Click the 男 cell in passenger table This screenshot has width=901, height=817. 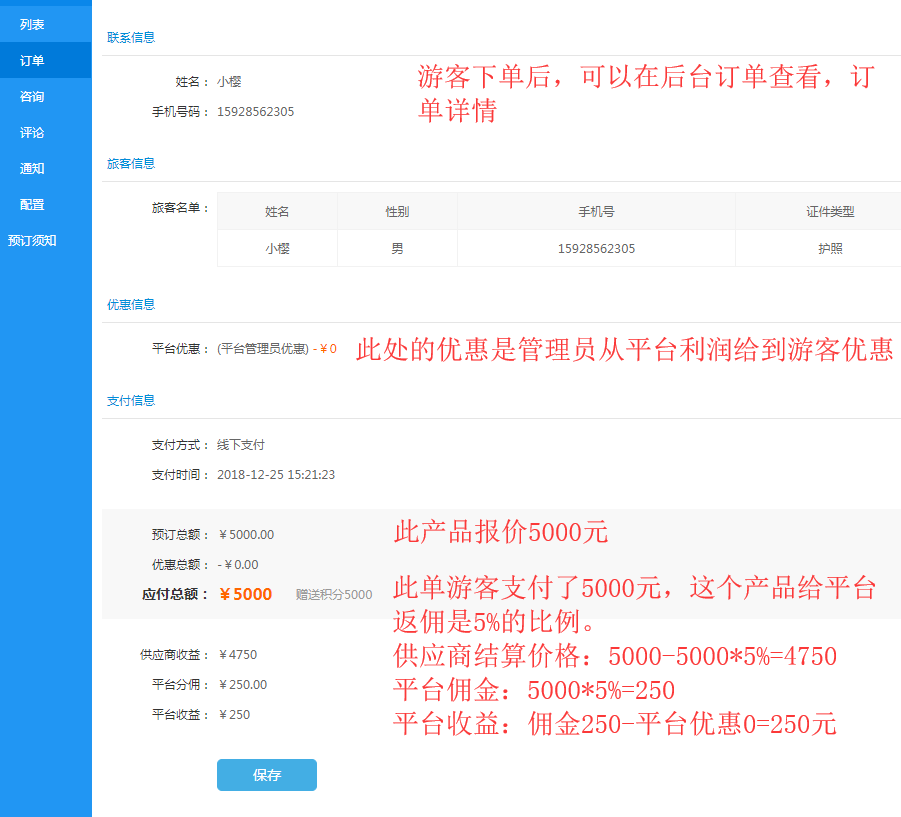coord(397,248)
